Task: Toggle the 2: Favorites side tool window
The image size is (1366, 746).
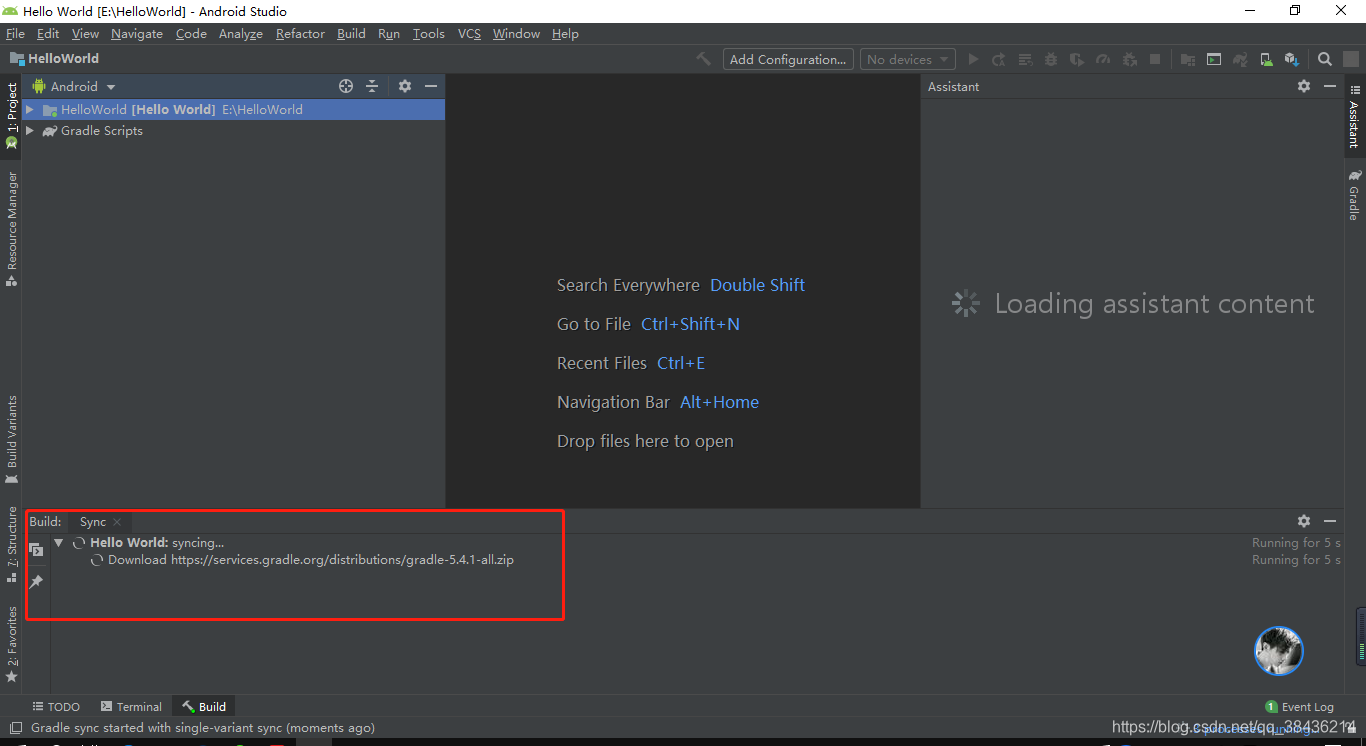Action: click(12, 643)
